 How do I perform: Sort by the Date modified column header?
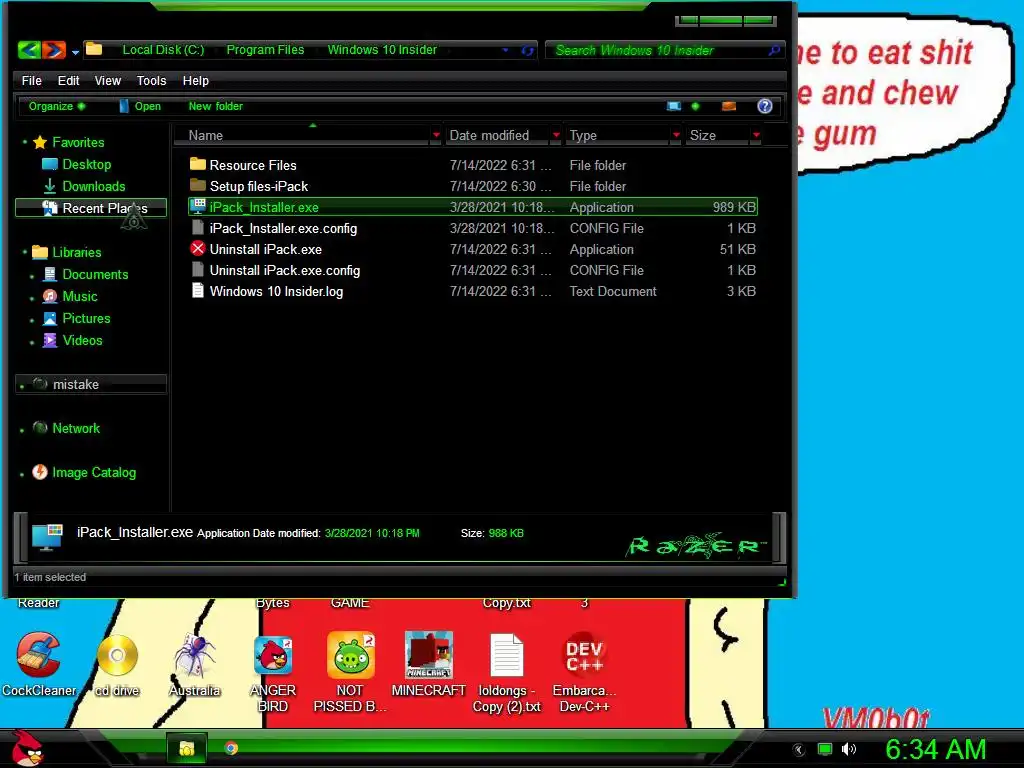pos(496,135)
